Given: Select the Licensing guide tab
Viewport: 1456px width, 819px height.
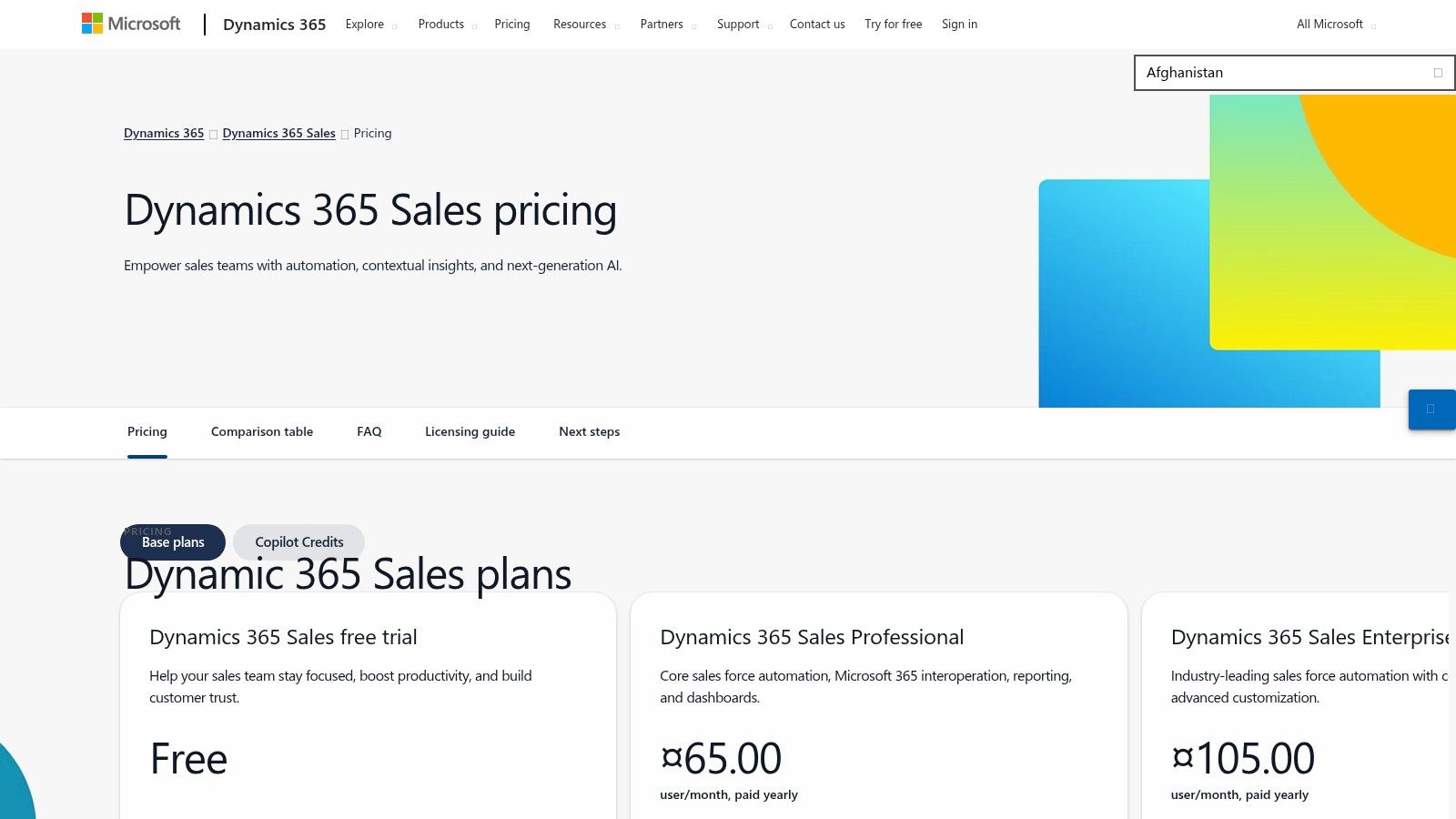Looking at the screenshot, I should pyautogui.click(x=470, y=431).
